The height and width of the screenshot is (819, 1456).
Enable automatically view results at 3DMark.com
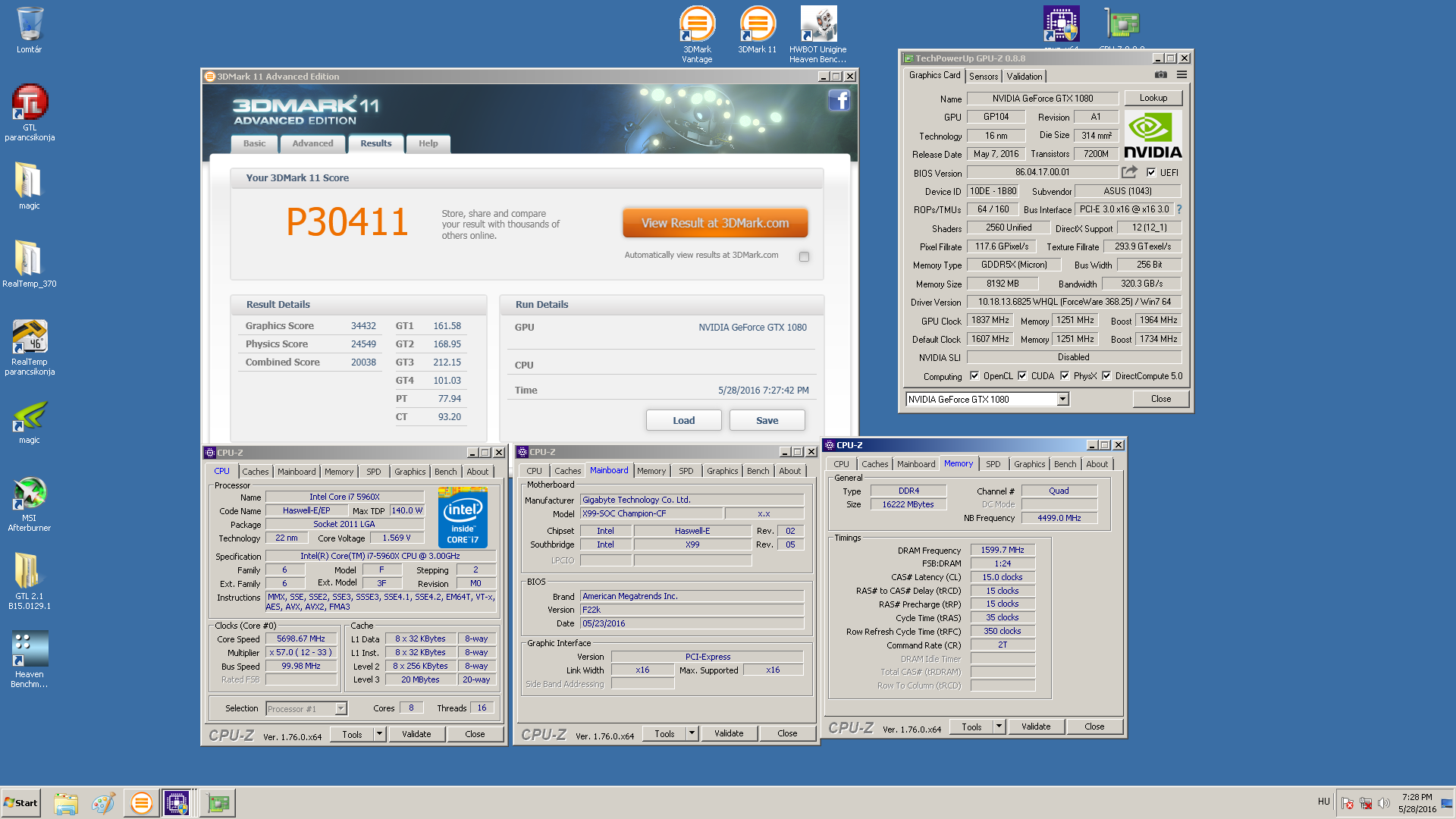click(804, 256)
